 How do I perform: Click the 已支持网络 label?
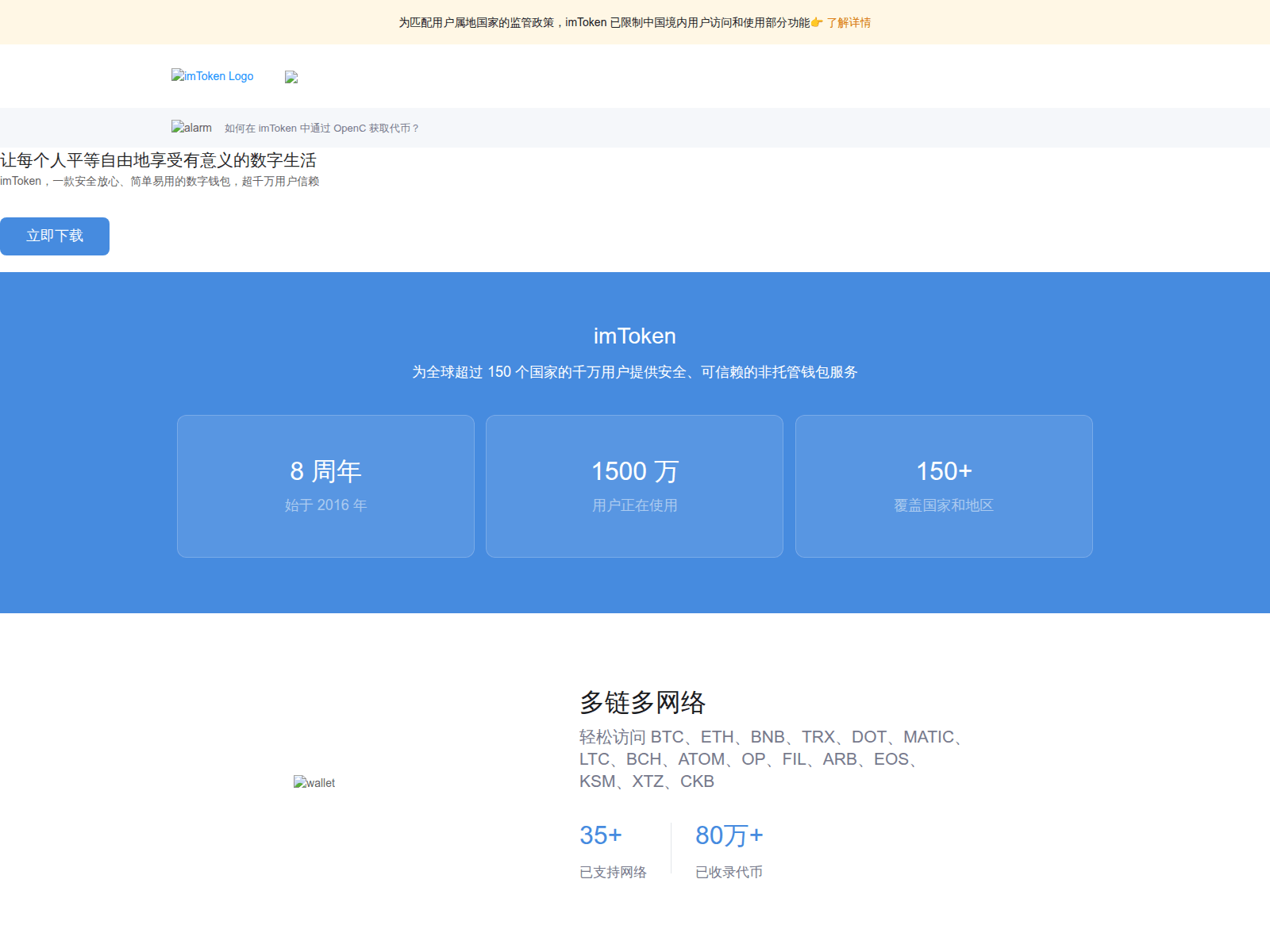(613, 873)
